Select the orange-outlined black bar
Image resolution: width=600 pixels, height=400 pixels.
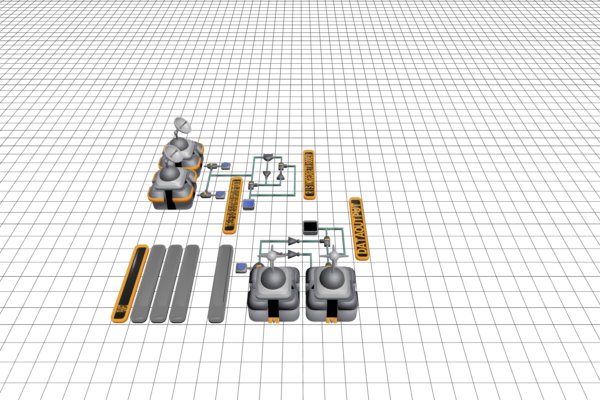(130, 284)
